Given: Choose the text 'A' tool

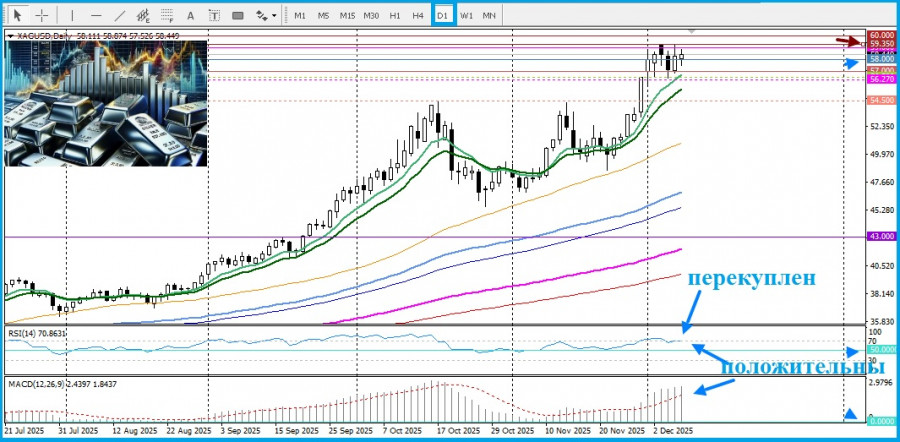Looking at the screenshot, I should tap(190, 15).
